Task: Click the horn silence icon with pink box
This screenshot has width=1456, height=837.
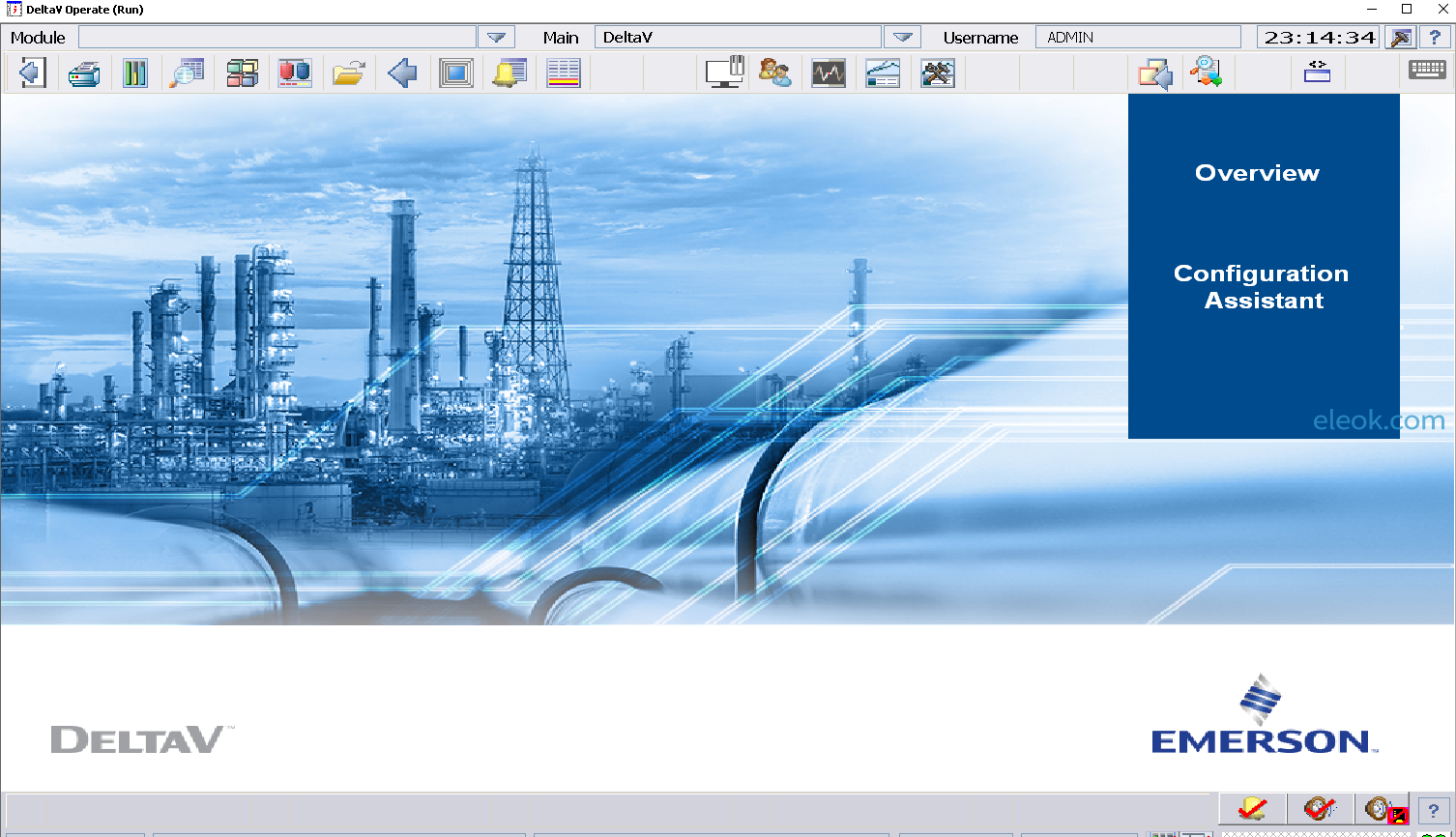Action: 1383,809
